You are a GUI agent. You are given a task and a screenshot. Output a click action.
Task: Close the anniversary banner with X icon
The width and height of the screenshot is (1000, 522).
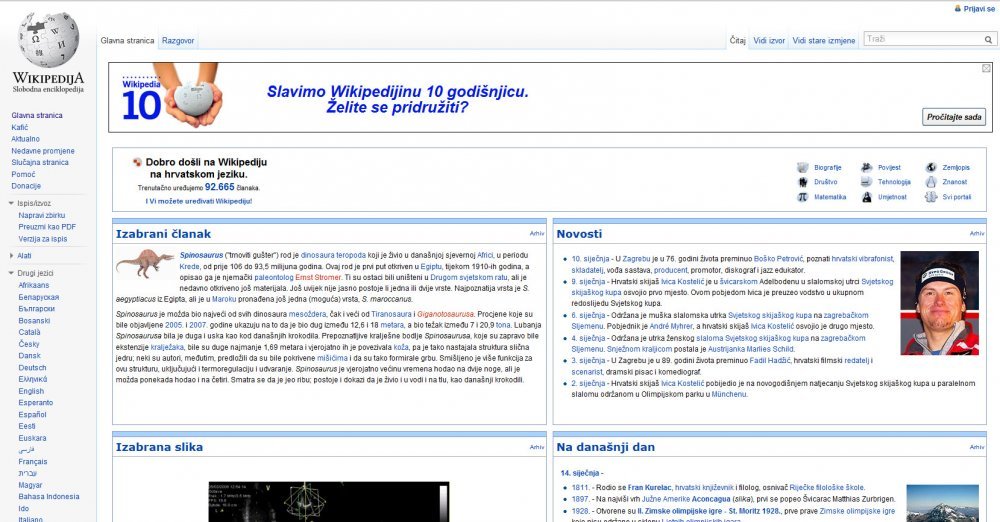coord(986,68)
